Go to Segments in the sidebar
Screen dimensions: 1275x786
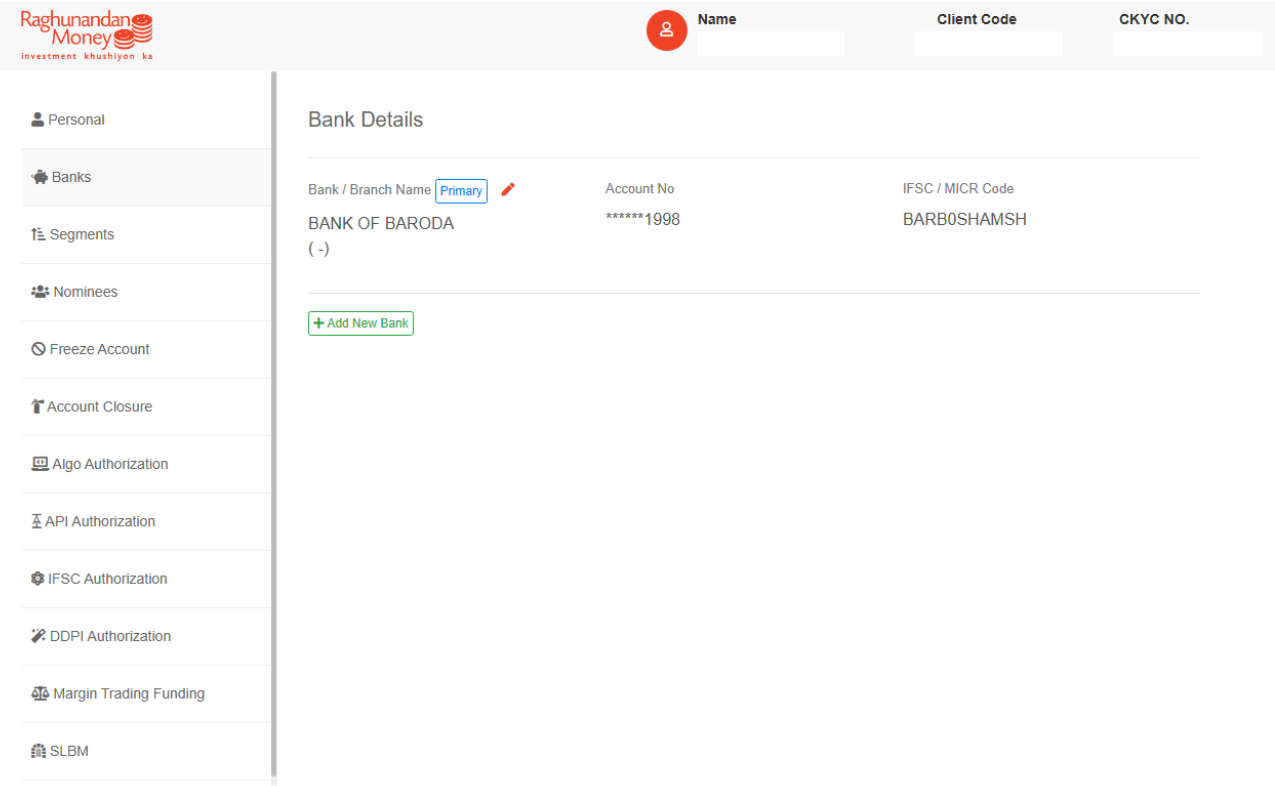(146, 234)
